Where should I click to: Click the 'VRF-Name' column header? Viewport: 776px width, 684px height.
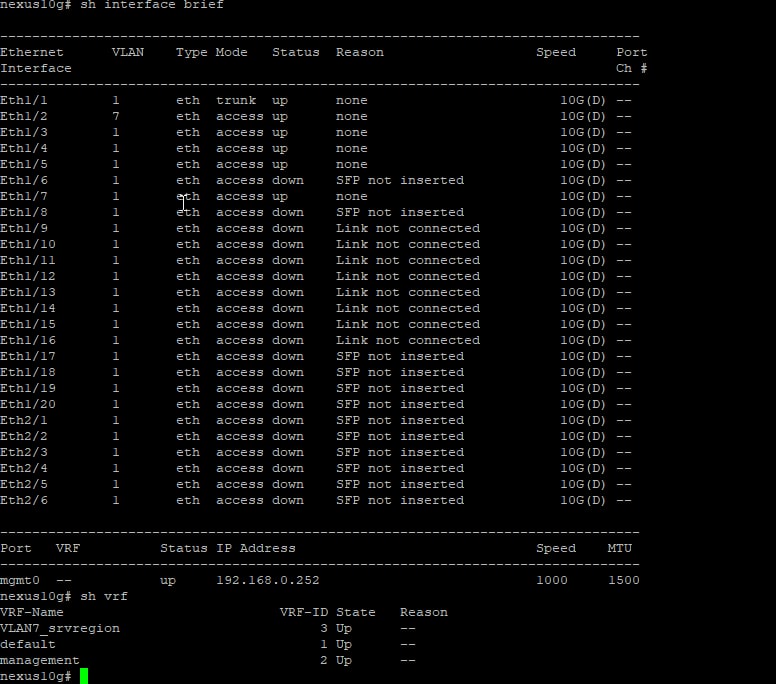pos(32,612)
